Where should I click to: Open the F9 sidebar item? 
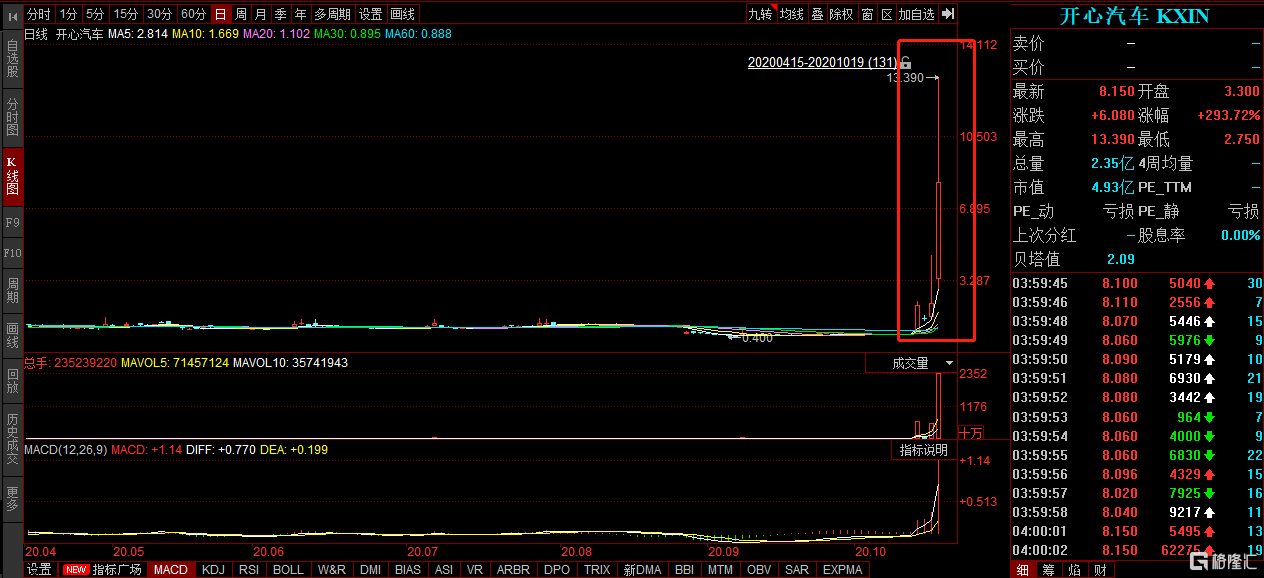[x=12, y=222]
